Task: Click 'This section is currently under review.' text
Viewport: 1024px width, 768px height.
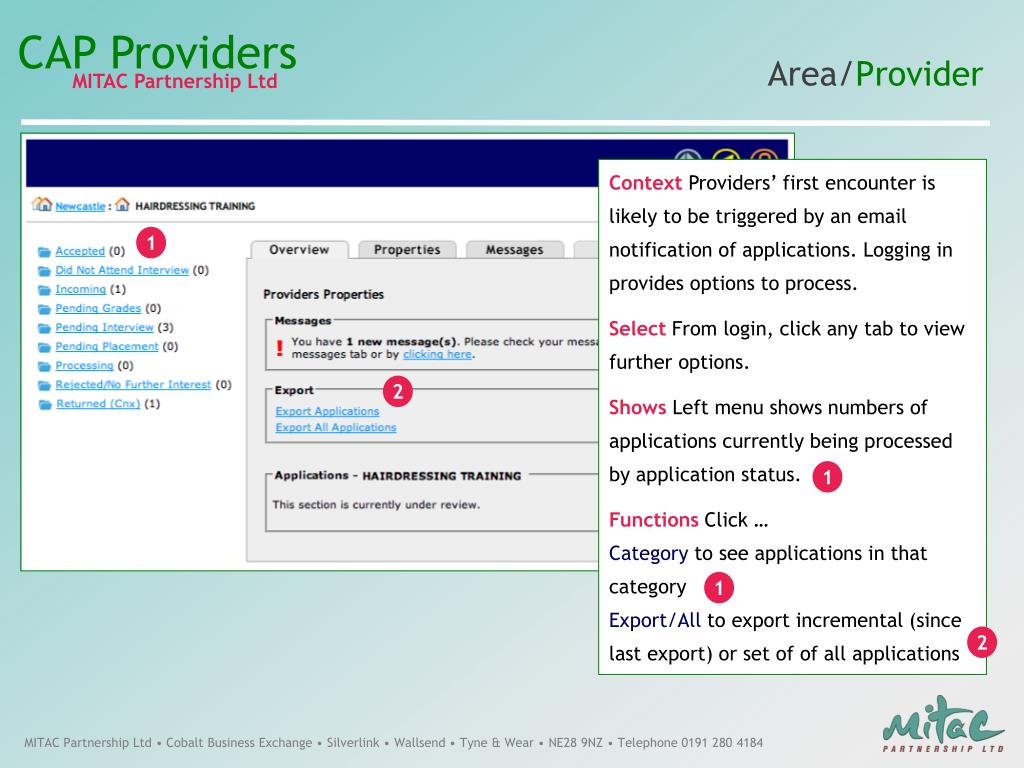Action: (x=376, y=505)
